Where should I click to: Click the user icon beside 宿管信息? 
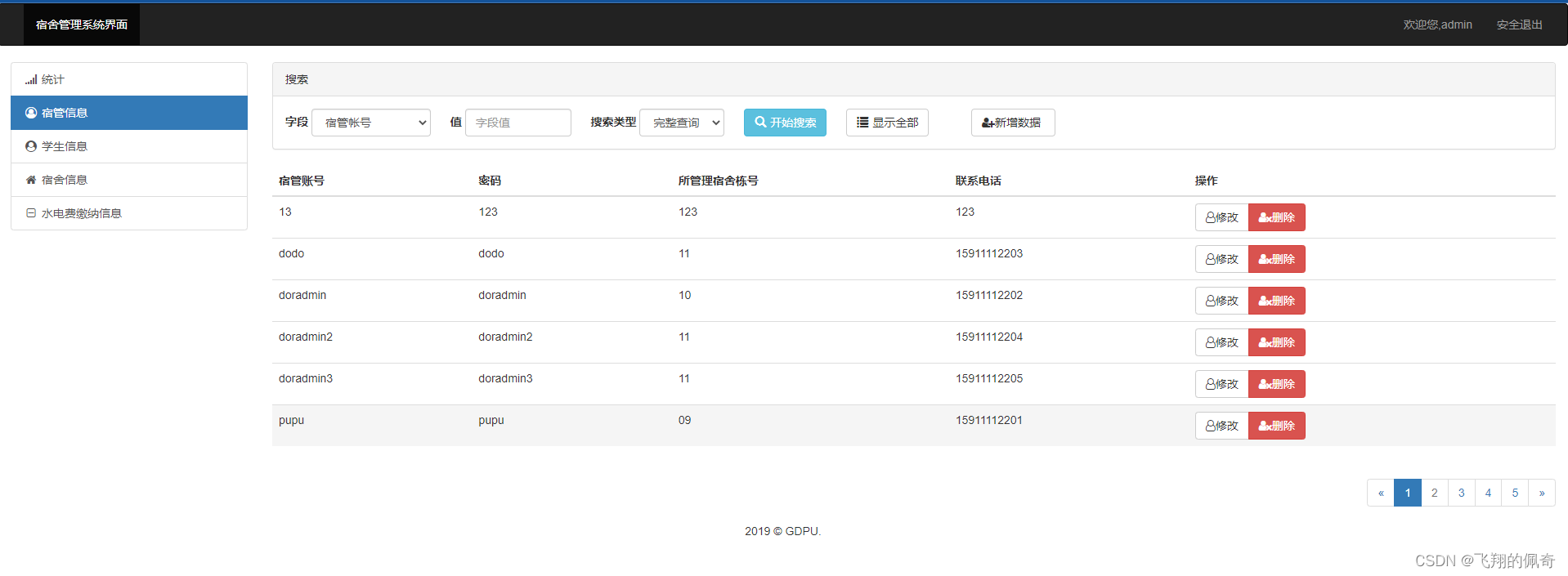tap(31, 114)
